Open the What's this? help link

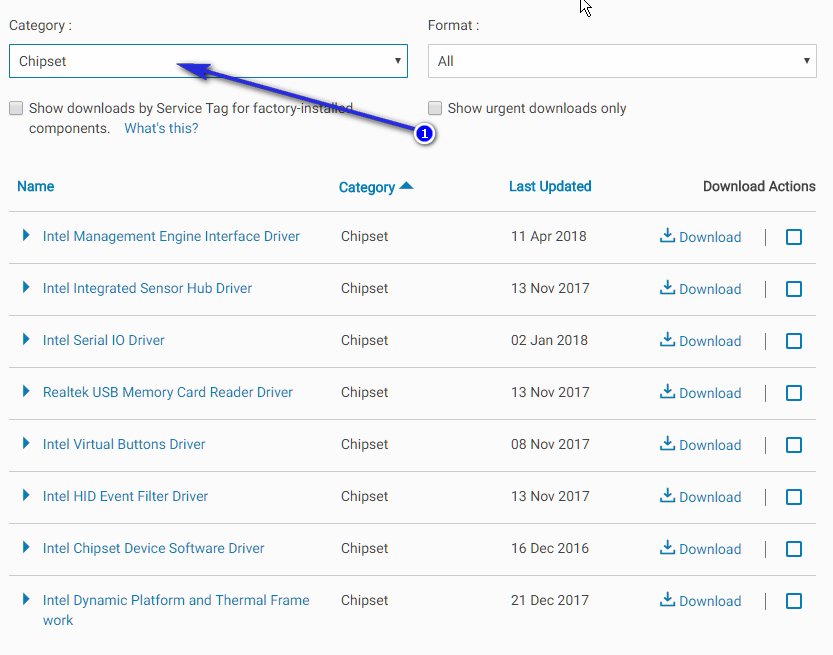pyautogui.click(x=161, y=129)
